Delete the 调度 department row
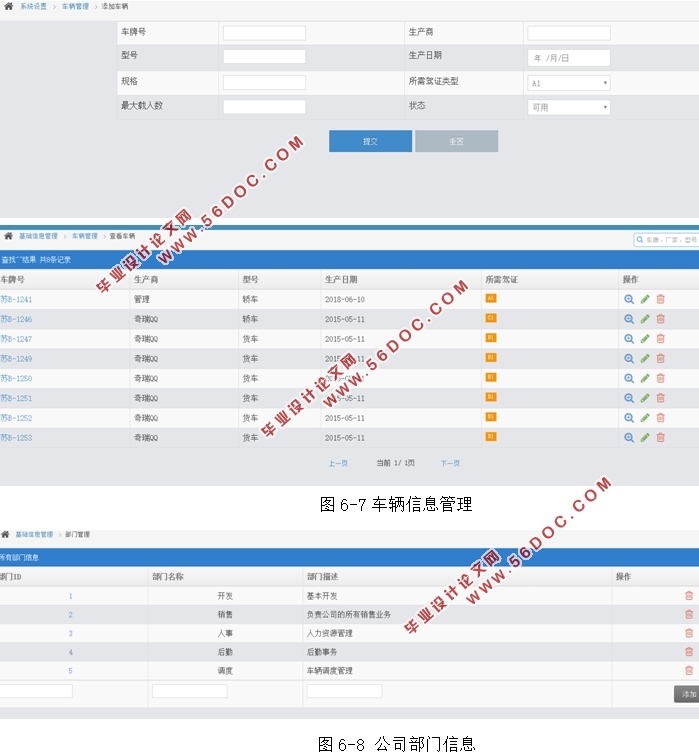The image size is (699, 756). coord(689,671)
